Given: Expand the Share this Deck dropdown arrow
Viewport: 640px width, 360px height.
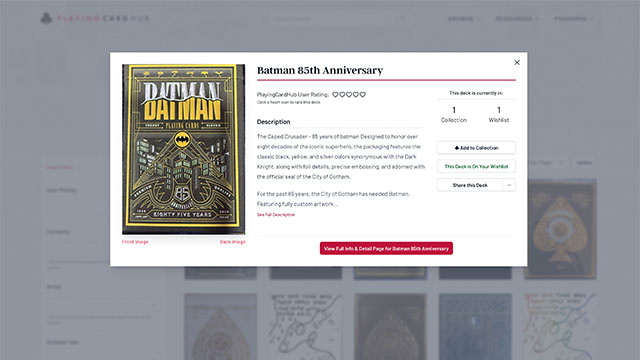Looking at the screenshot, I should [x=509, y=185].
